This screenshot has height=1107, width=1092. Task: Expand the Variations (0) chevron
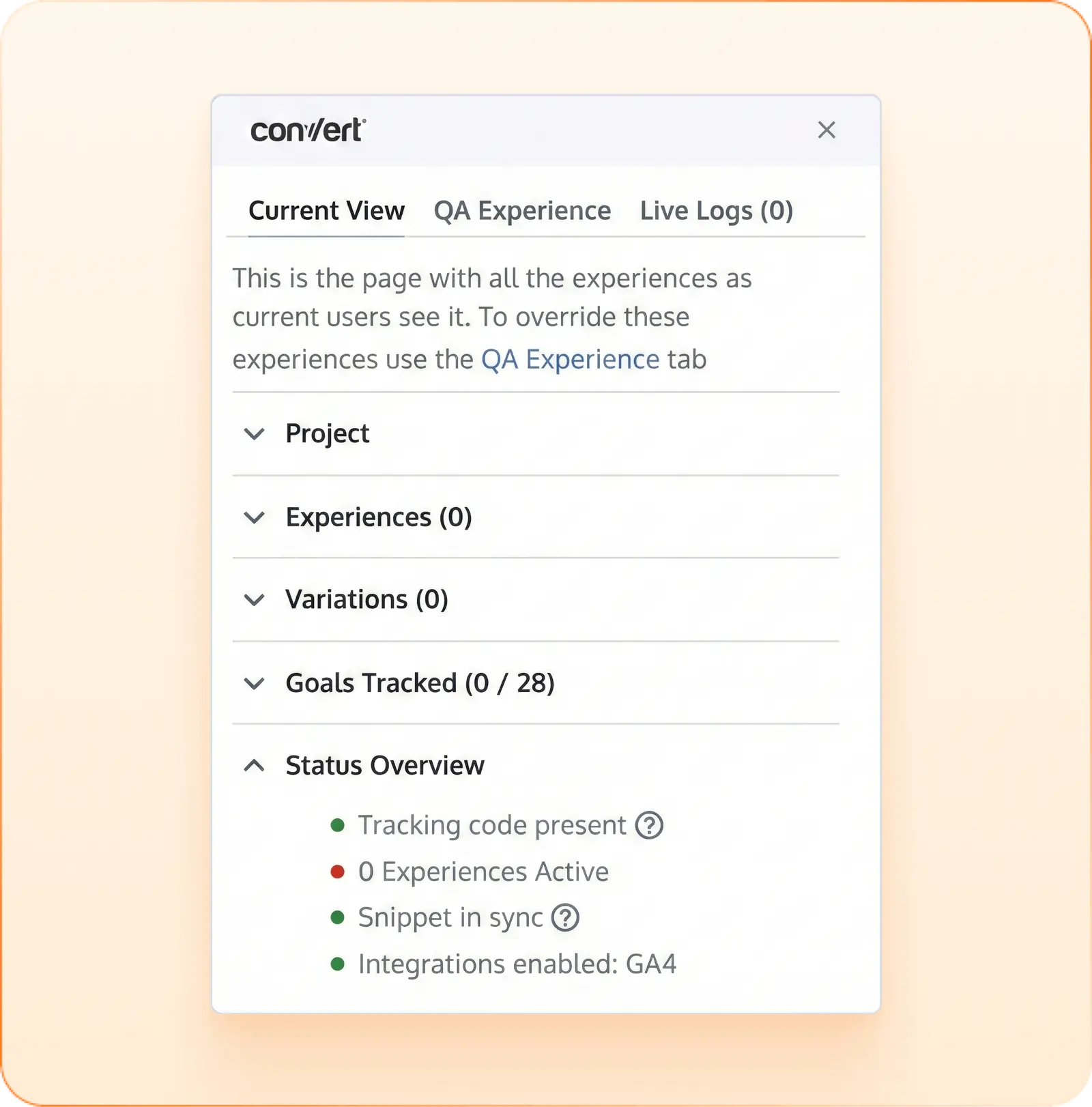click(255, 600)
